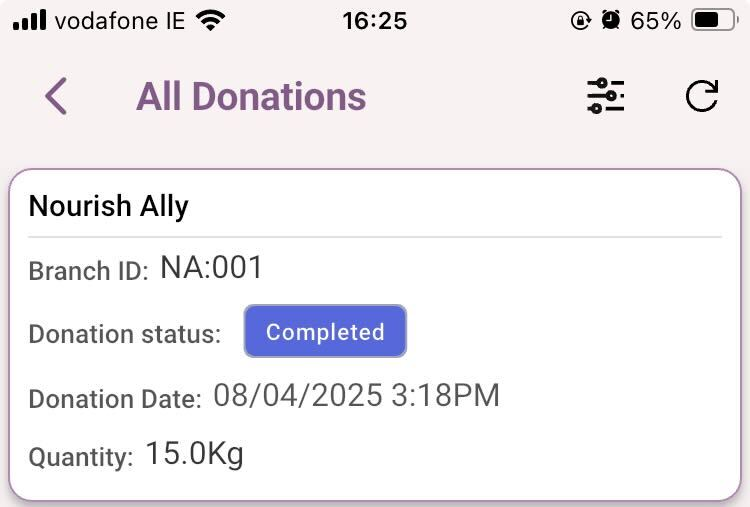Tap the cellular signal bars
The height and width of the screenshot is (507, 750).
(x=30, y=20)
